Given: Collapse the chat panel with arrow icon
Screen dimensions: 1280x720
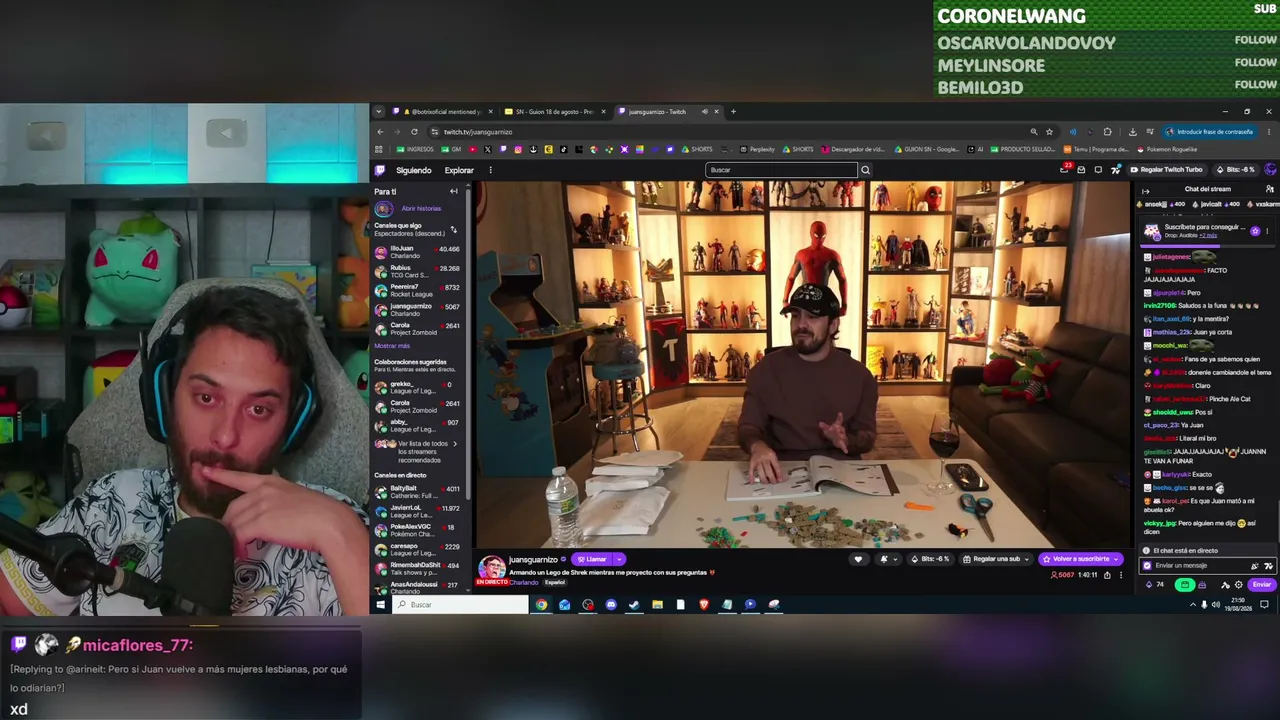Looking at the screenshot, I should coord(1146,191).
